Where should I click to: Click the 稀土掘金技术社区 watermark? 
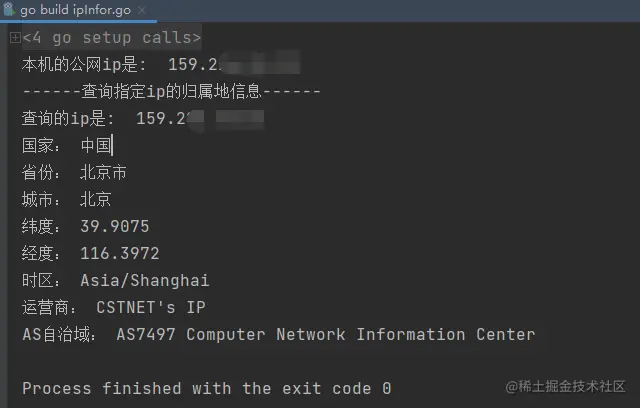coord(565,386)
